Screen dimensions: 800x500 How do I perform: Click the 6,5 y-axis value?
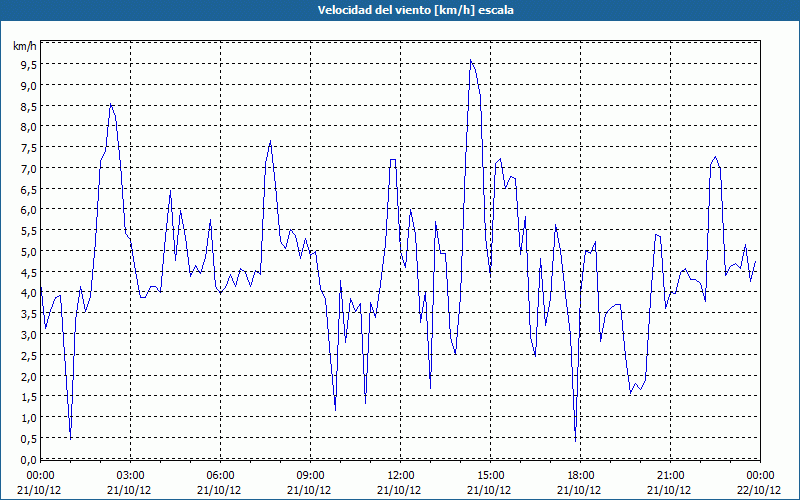29,189
